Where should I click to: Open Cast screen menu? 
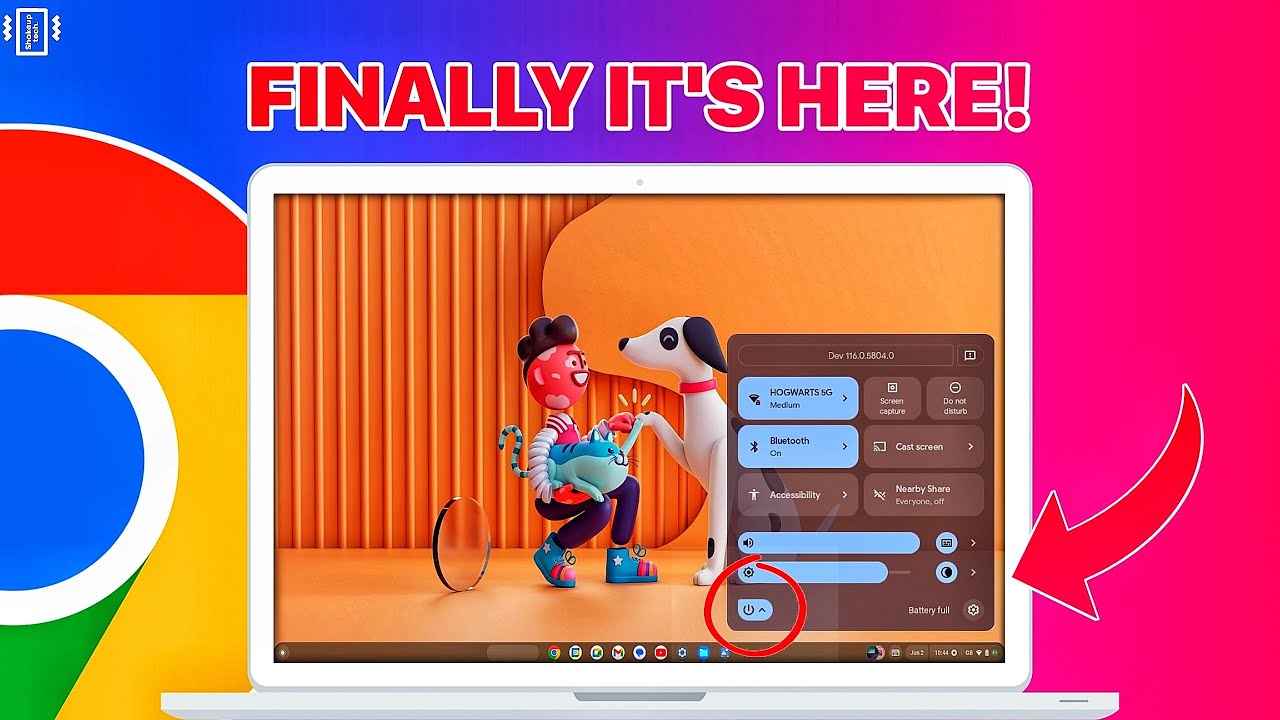(923, 446)
